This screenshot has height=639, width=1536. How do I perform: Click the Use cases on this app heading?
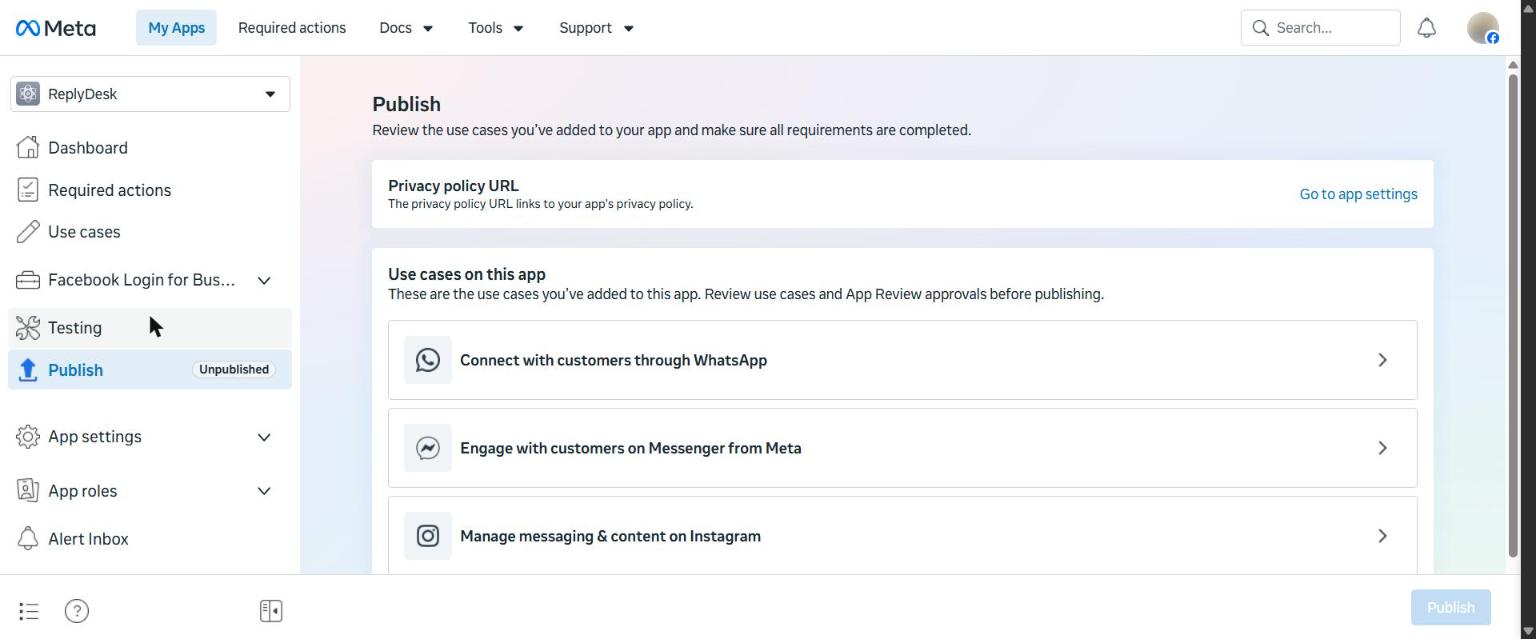[x=467, y=274]
